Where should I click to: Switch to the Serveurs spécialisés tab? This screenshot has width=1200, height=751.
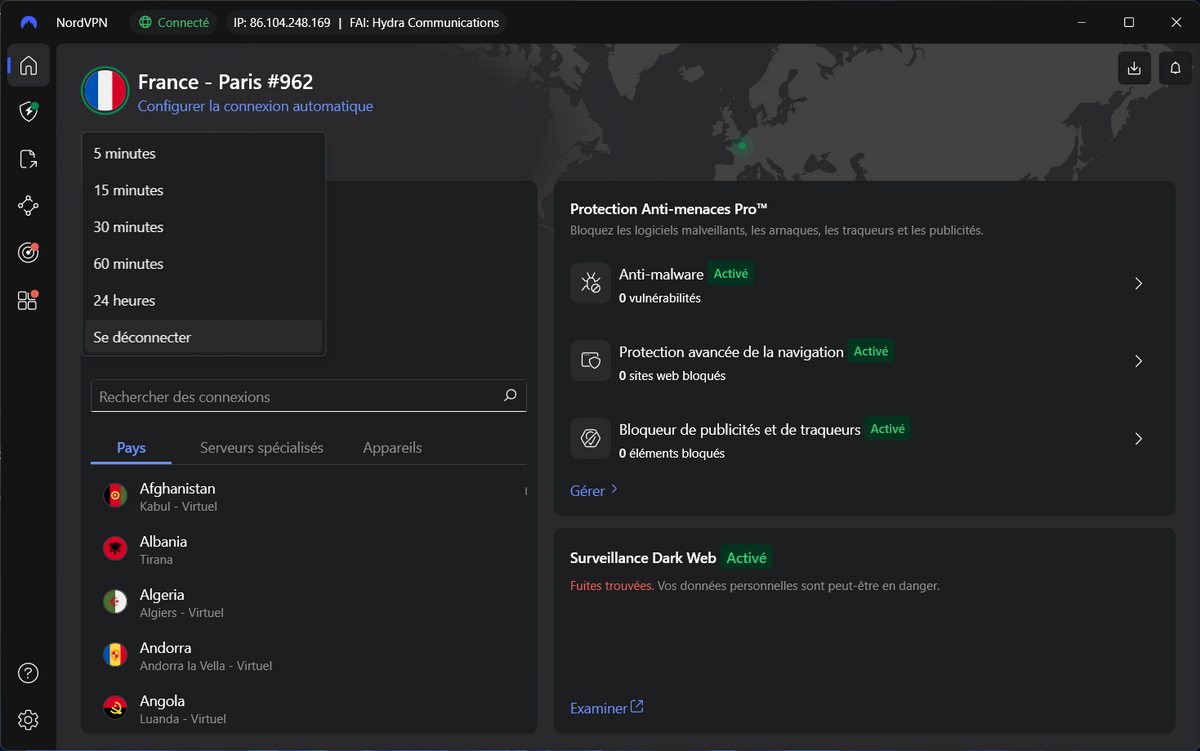[x=262, y=447]
